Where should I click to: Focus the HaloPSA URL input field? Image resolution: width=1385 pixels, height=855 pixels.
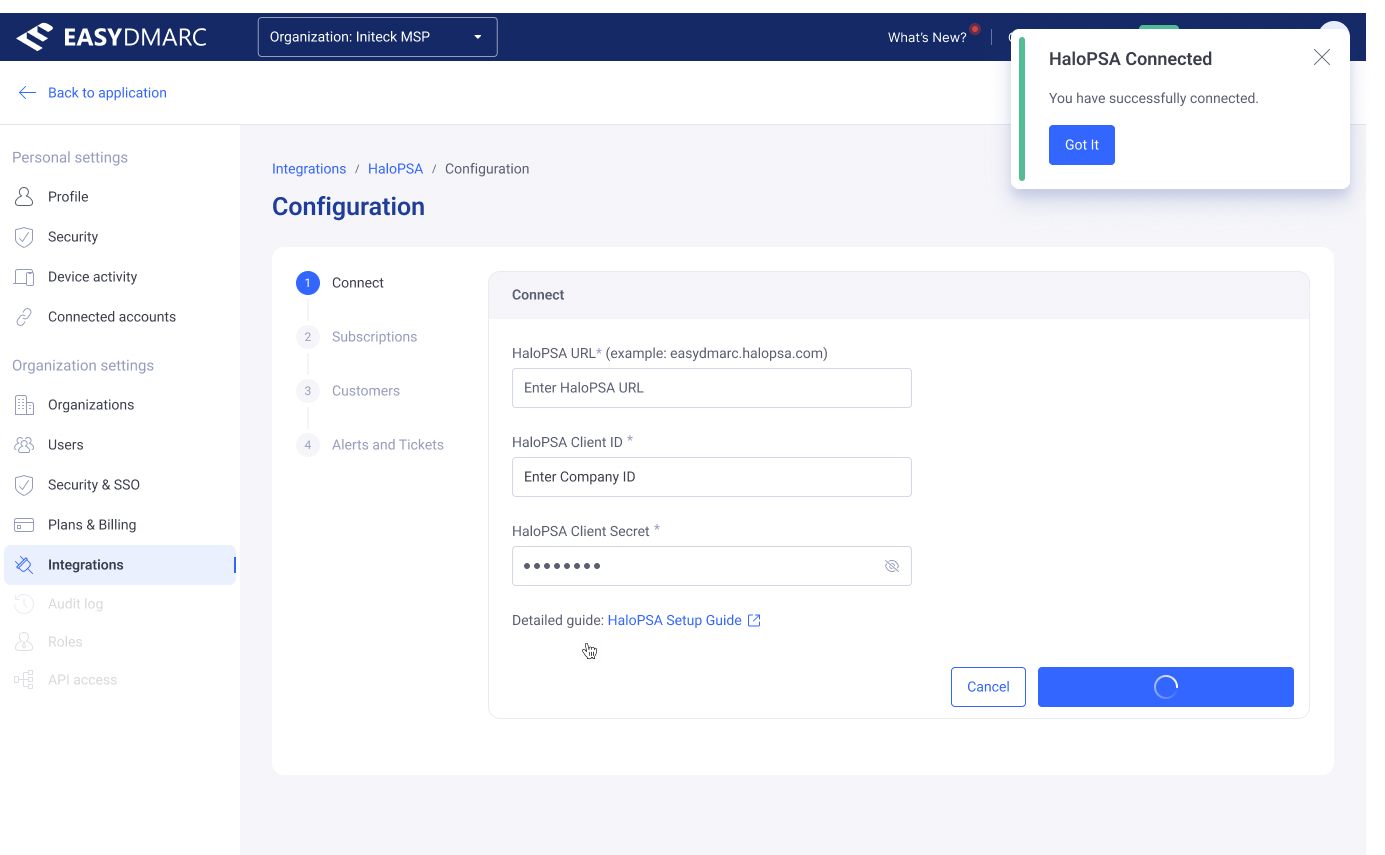[x=711, y=388]
